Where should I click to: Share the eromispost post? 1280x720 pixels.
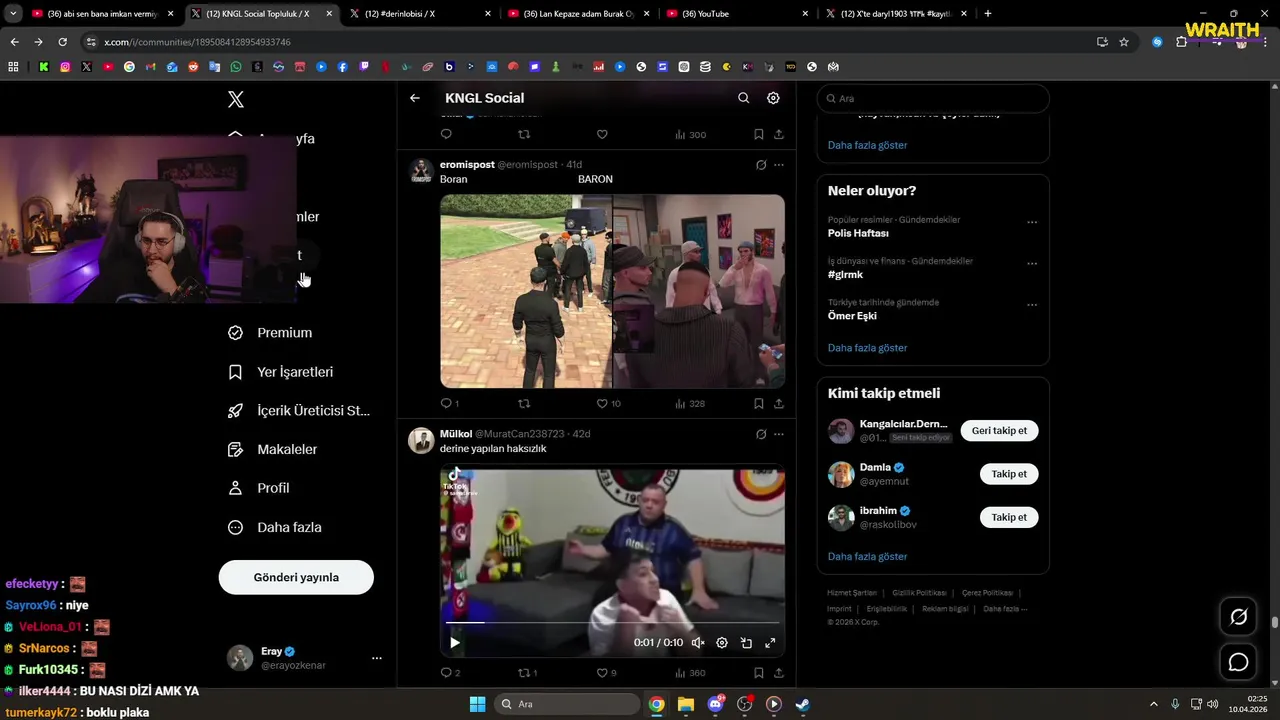point(779,404)
